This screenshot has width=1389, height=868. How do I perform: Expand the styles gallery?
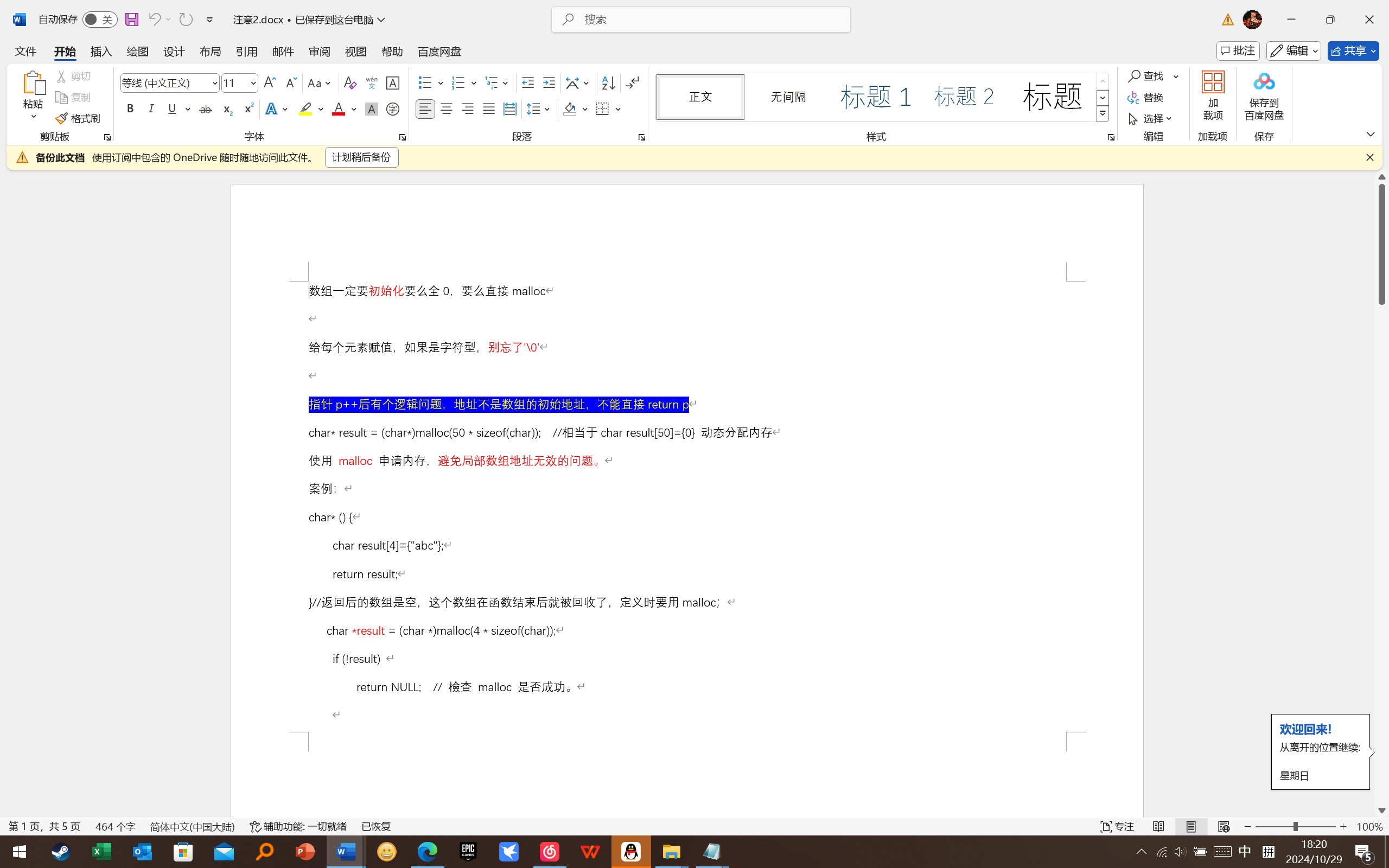[x=1102, y=114]
